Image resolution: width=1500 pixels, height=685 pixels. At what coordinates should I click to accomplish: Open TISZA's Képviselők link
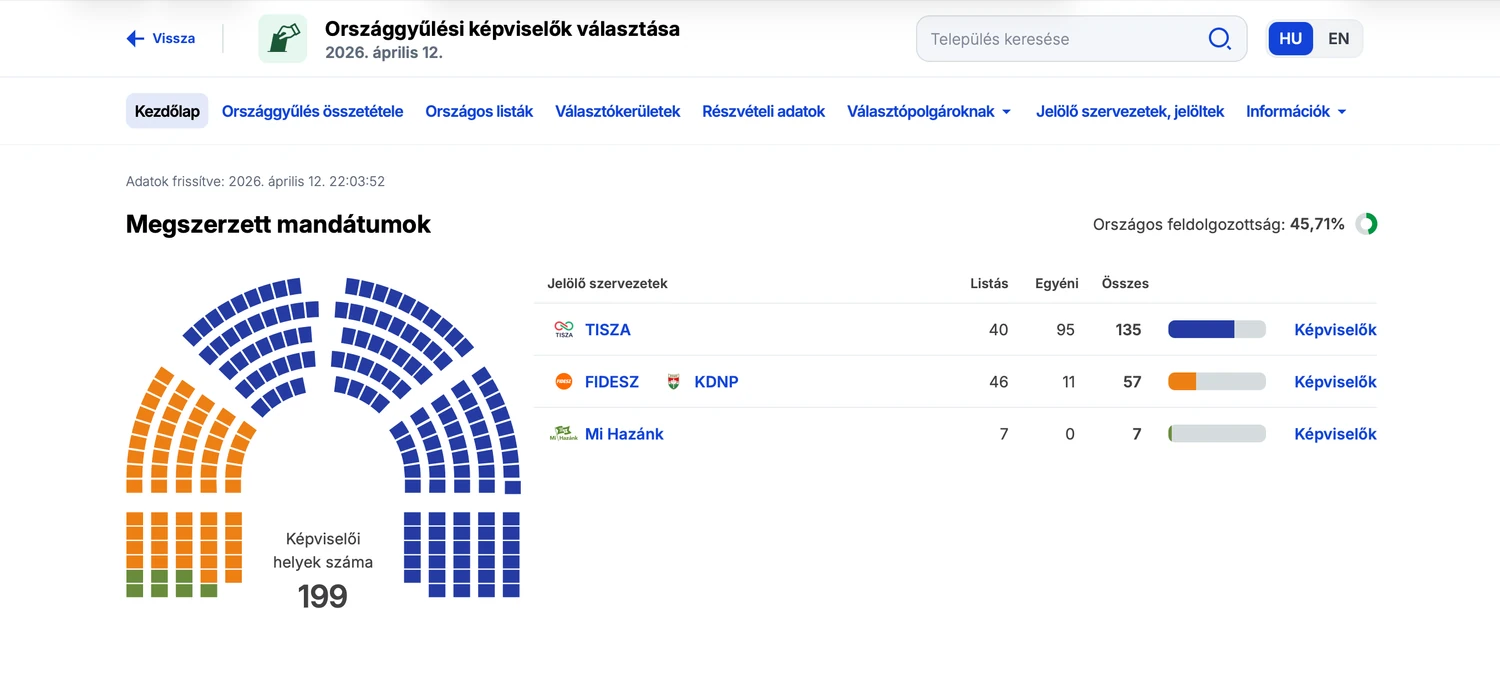pyautogui.click(x=1335, y=330)
